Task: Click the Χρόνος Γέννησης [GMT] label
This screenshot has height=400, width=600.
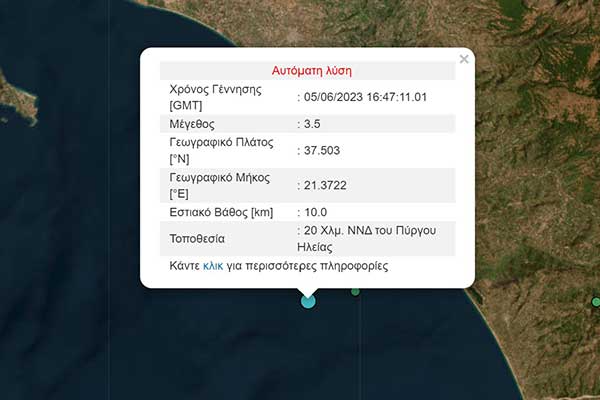Action: point(215,97)
